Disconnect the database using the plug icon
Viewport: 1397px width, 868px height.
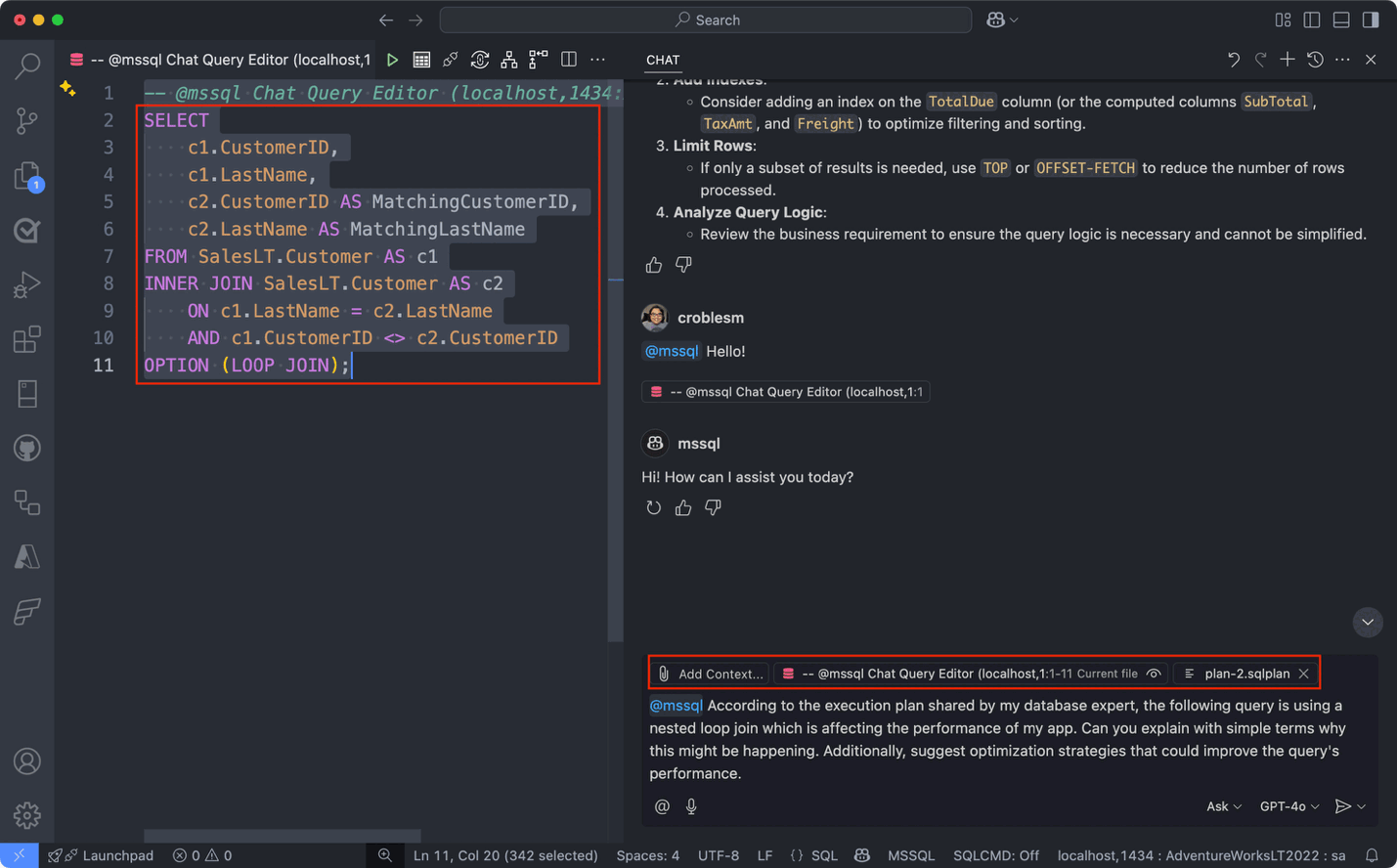(450, 59)
